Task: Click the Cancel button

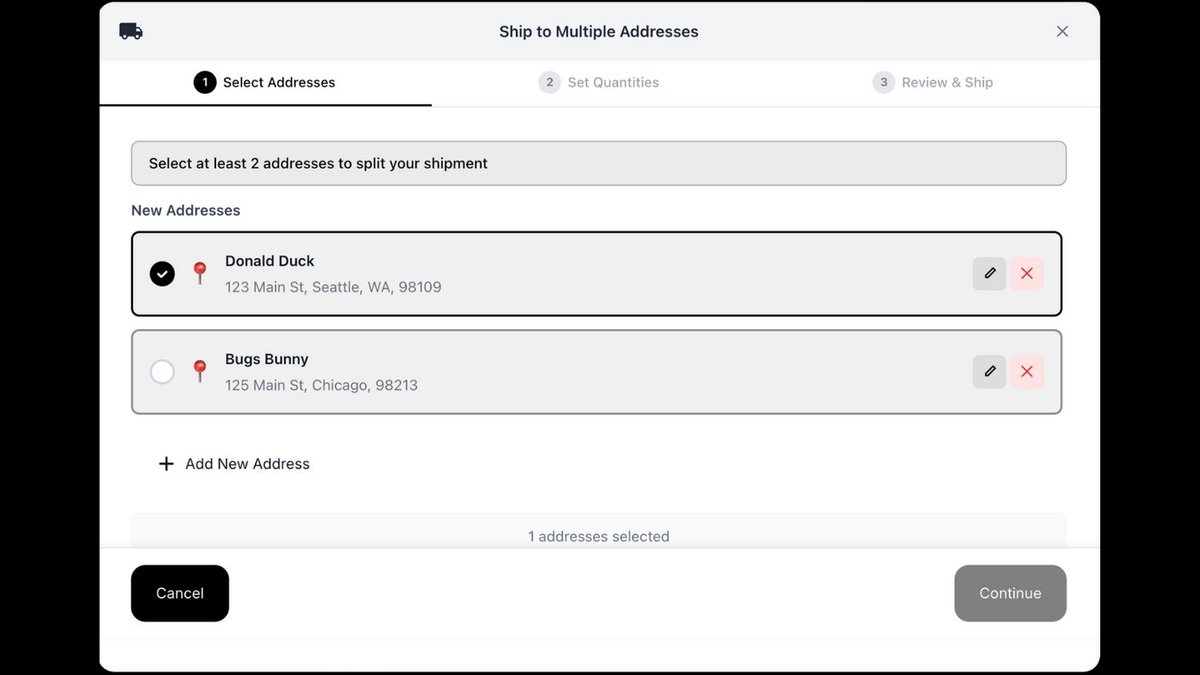Action: coord(180,593)
